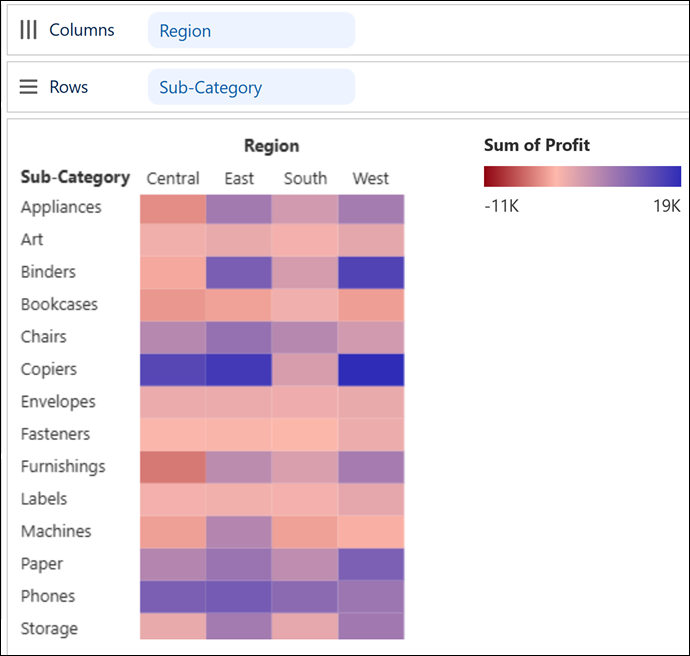
Task: Click the Binders West heatmap cell
Action: click(x=371, y=273)
